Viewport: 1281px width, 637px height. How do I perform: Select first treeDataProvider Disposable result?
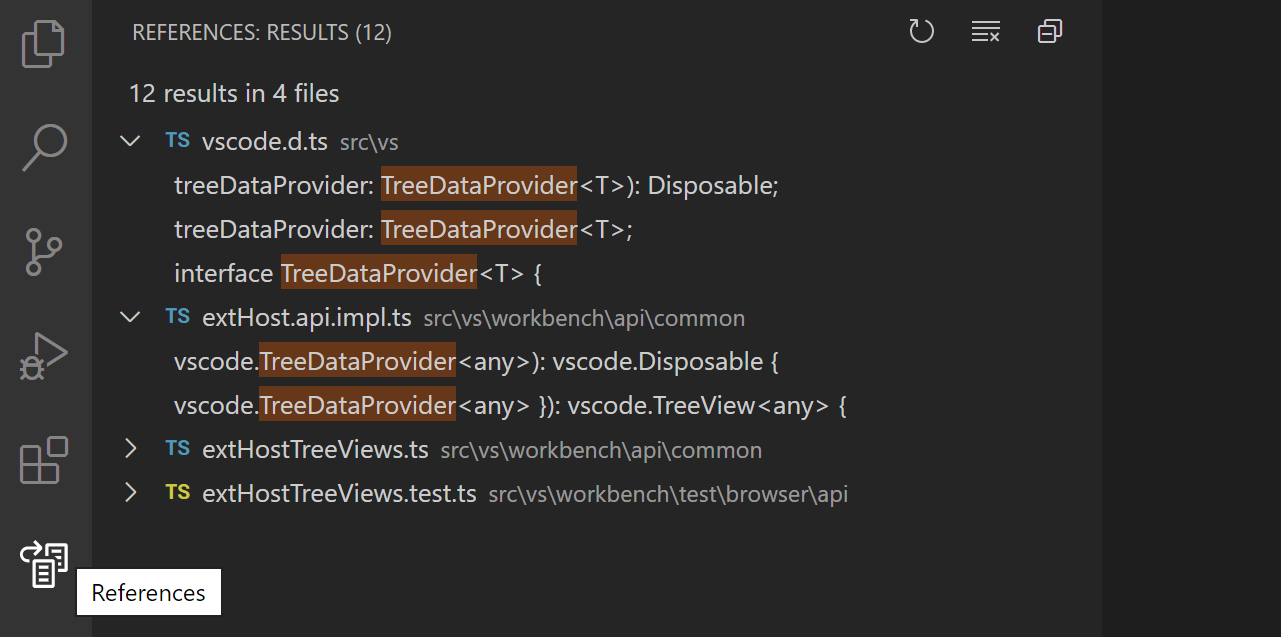(477, 184)
